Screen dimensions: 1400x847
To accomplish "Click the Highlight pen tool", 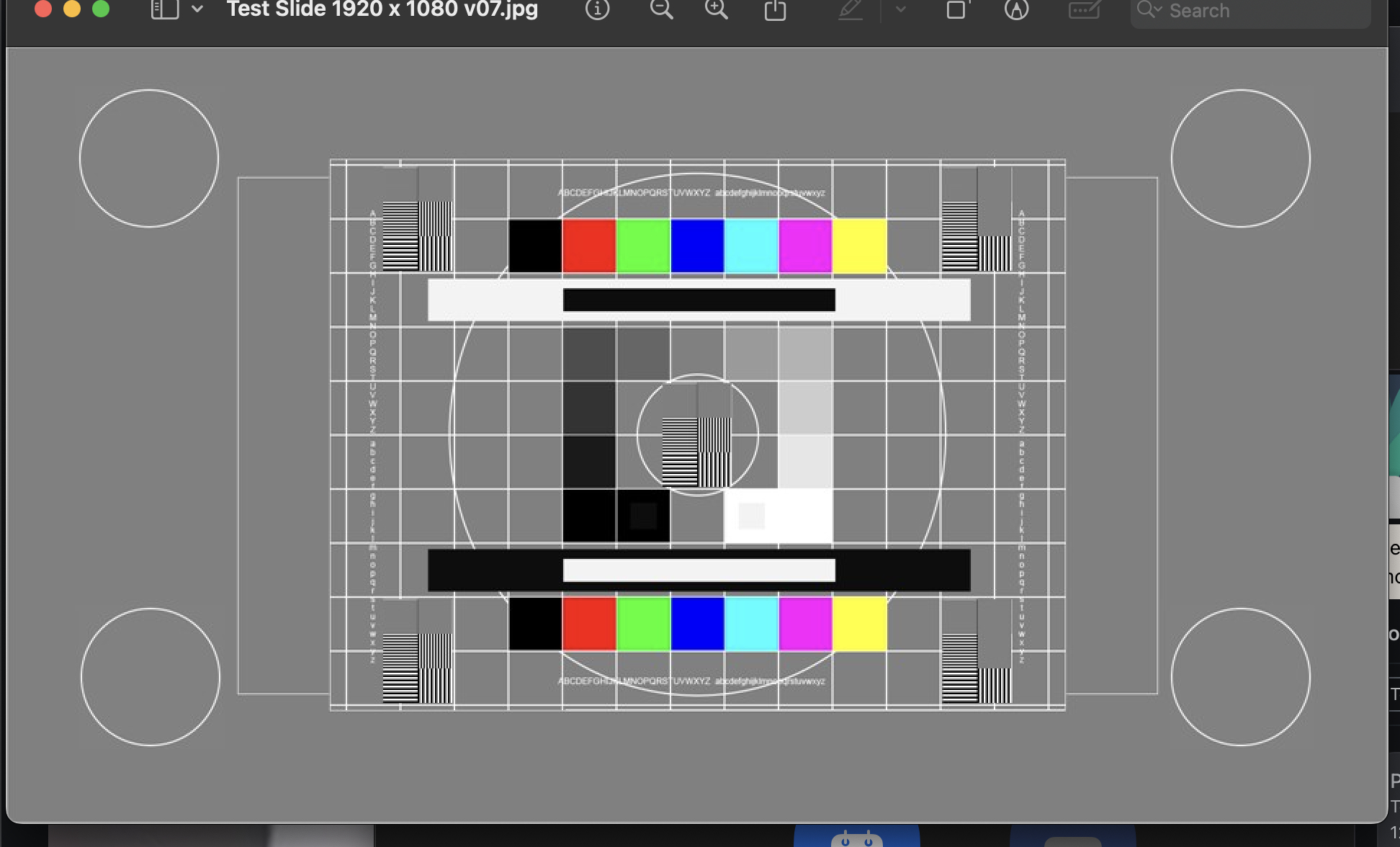I will [851, 9].
